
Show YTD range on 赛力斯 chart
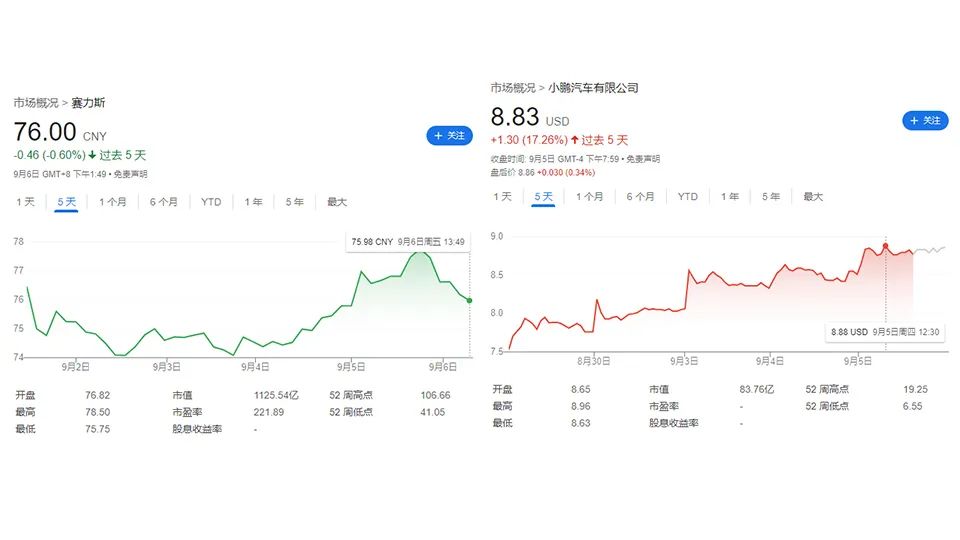click(x=211, y=201)
